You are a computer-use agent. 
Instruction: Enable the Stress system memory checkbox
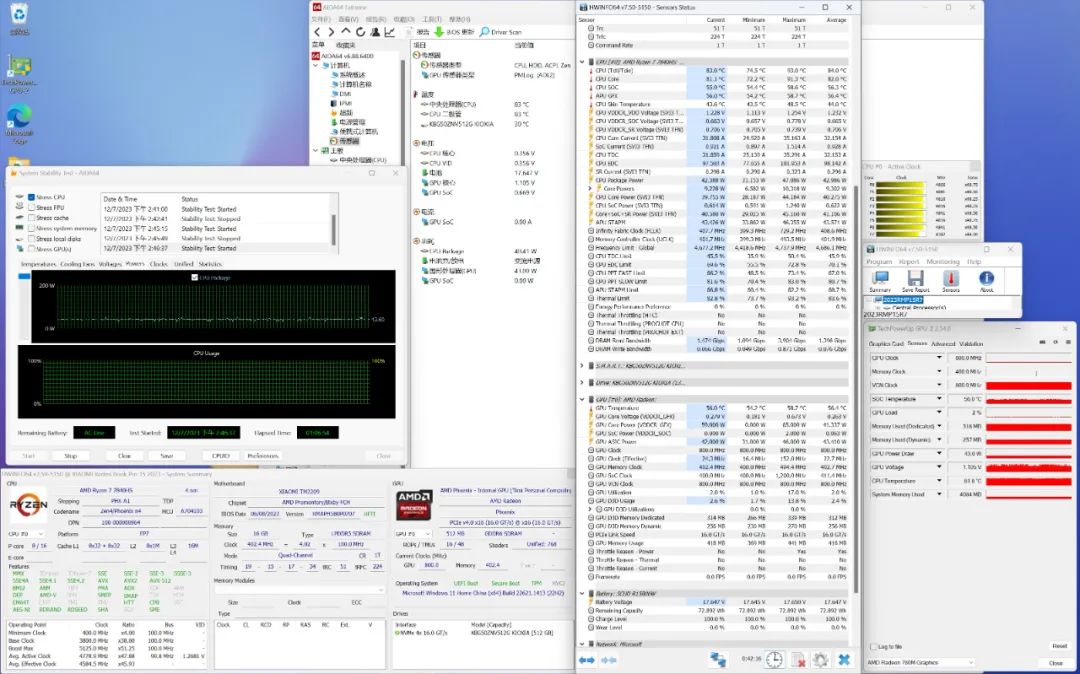pyautogui.click(x=31, y=229)
